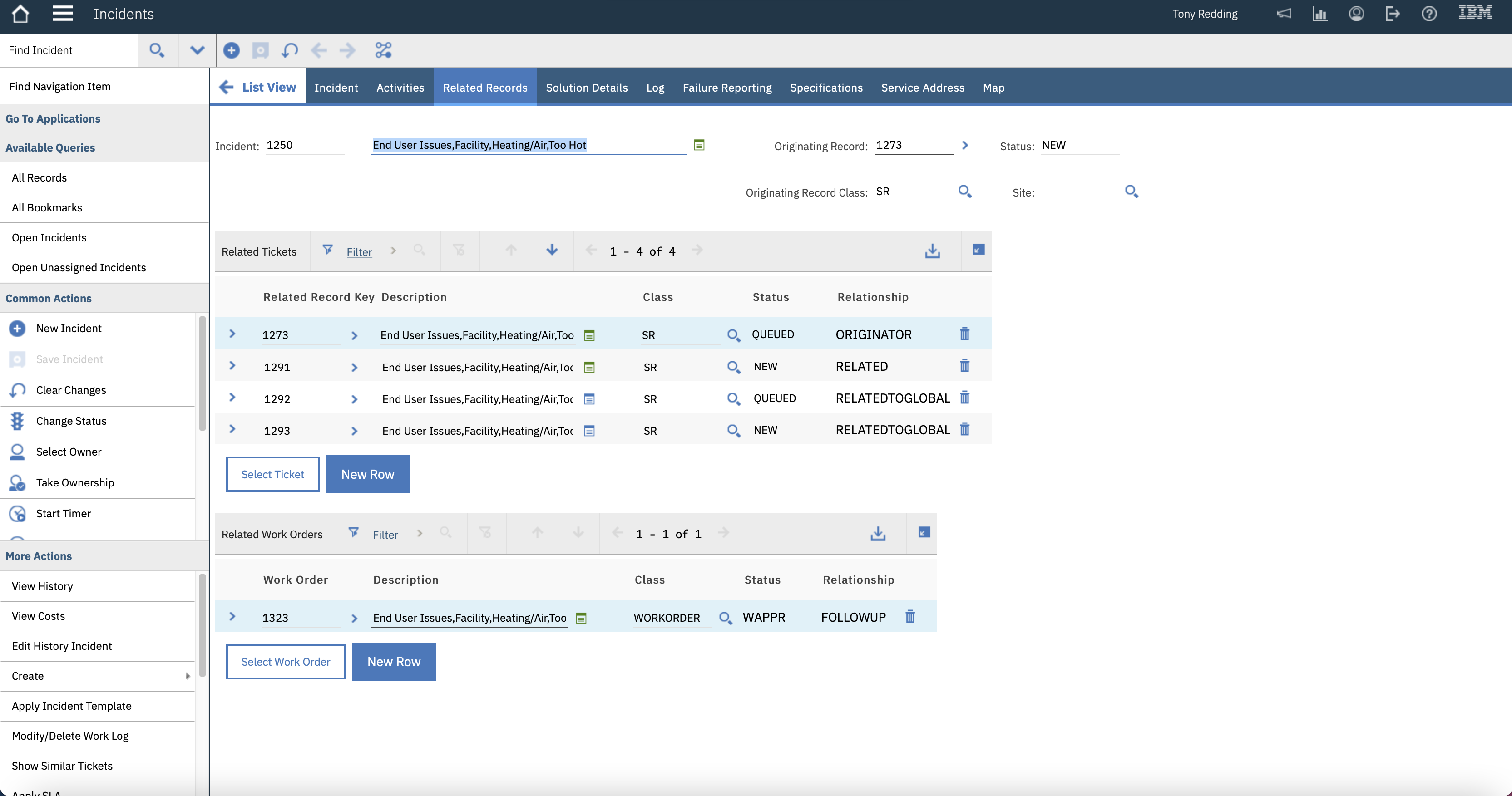Collapse the Related Tickets table section
This screenshot has width=1512, height=796.
(x=978, y=250)
